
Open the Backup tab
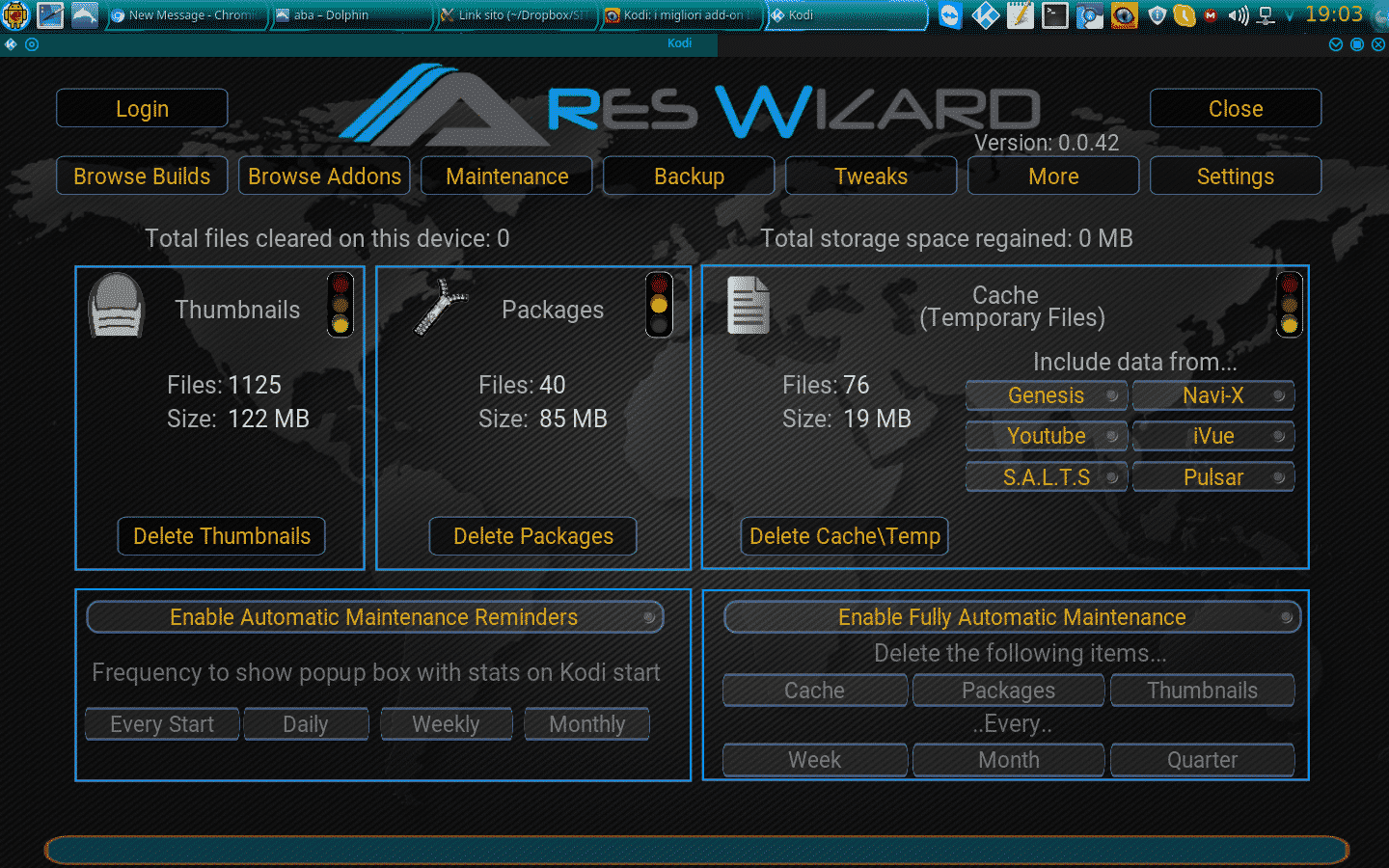pos(689,176)
